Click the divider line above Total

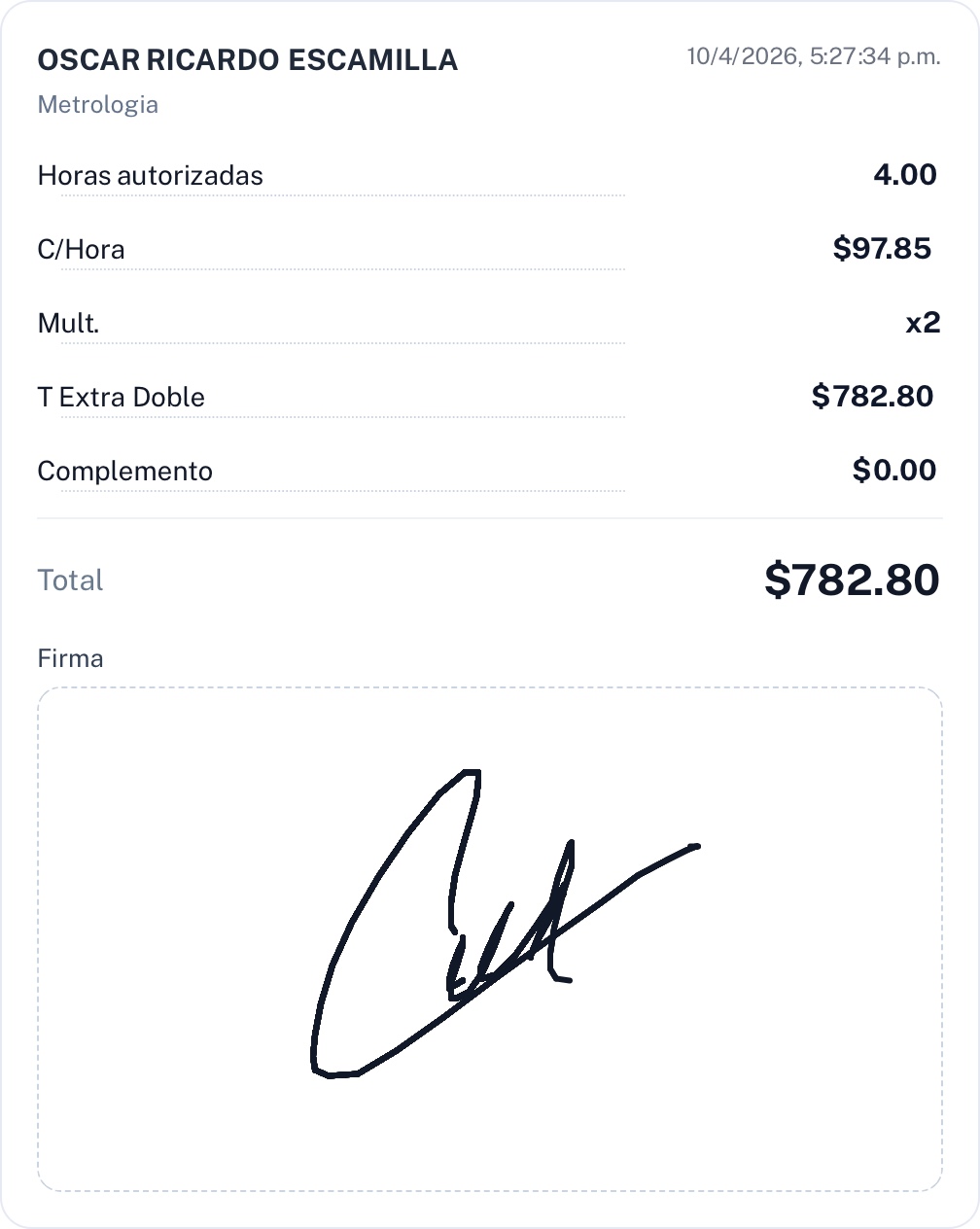click(489, 518)
